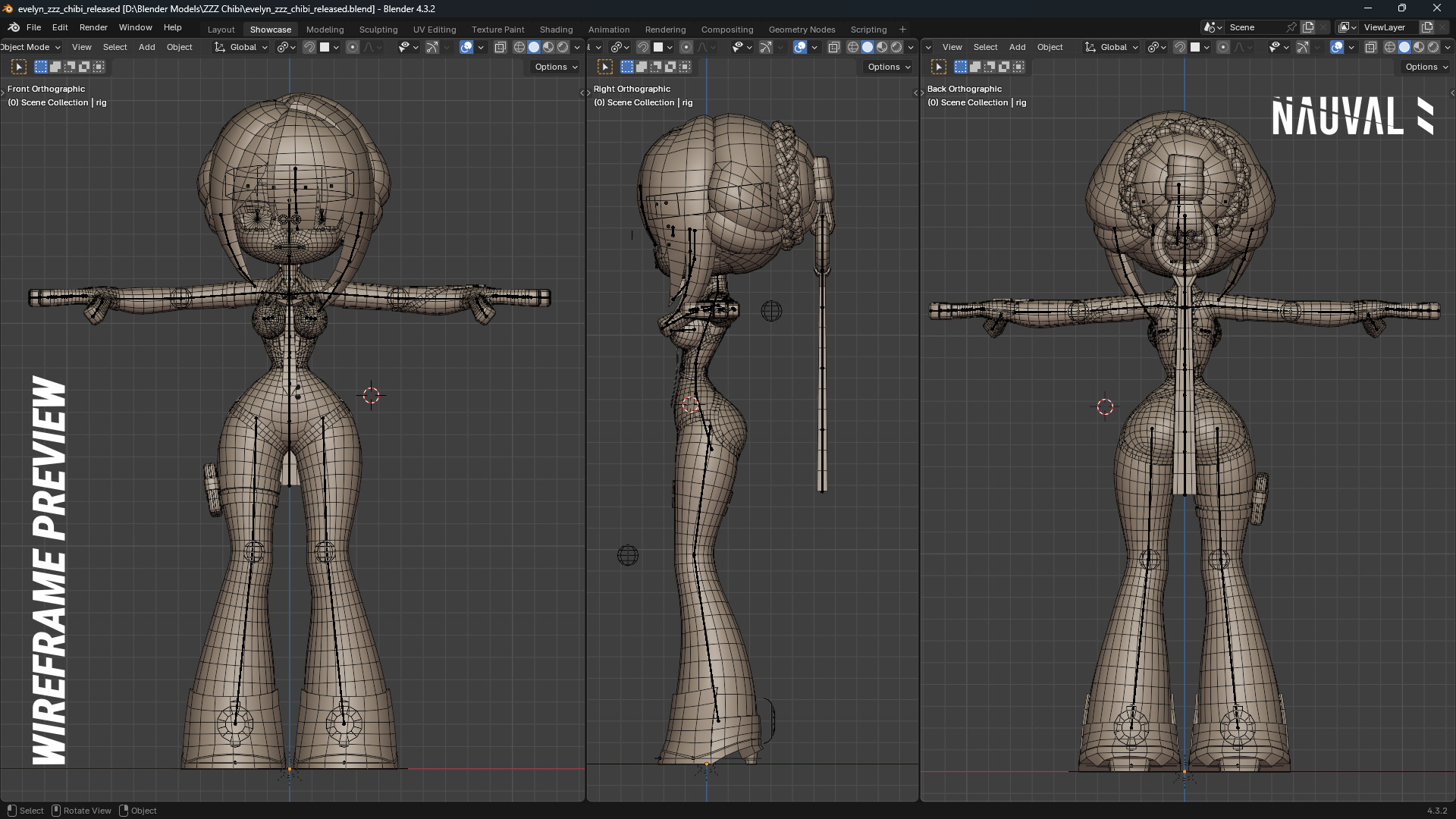Click white snap target swatch in Front header
This screenshot has width=1456, height=819.
(x=325, y=47)
